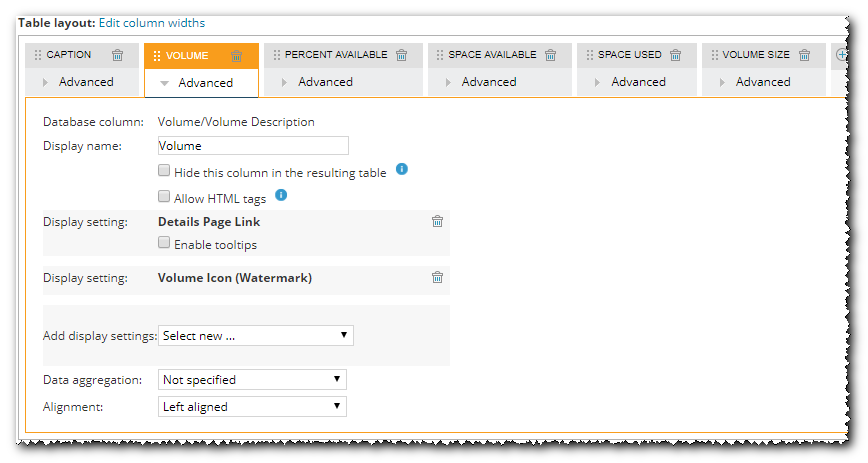
Task: Open the Data aggregation dropdown
Action: [252, 380]
